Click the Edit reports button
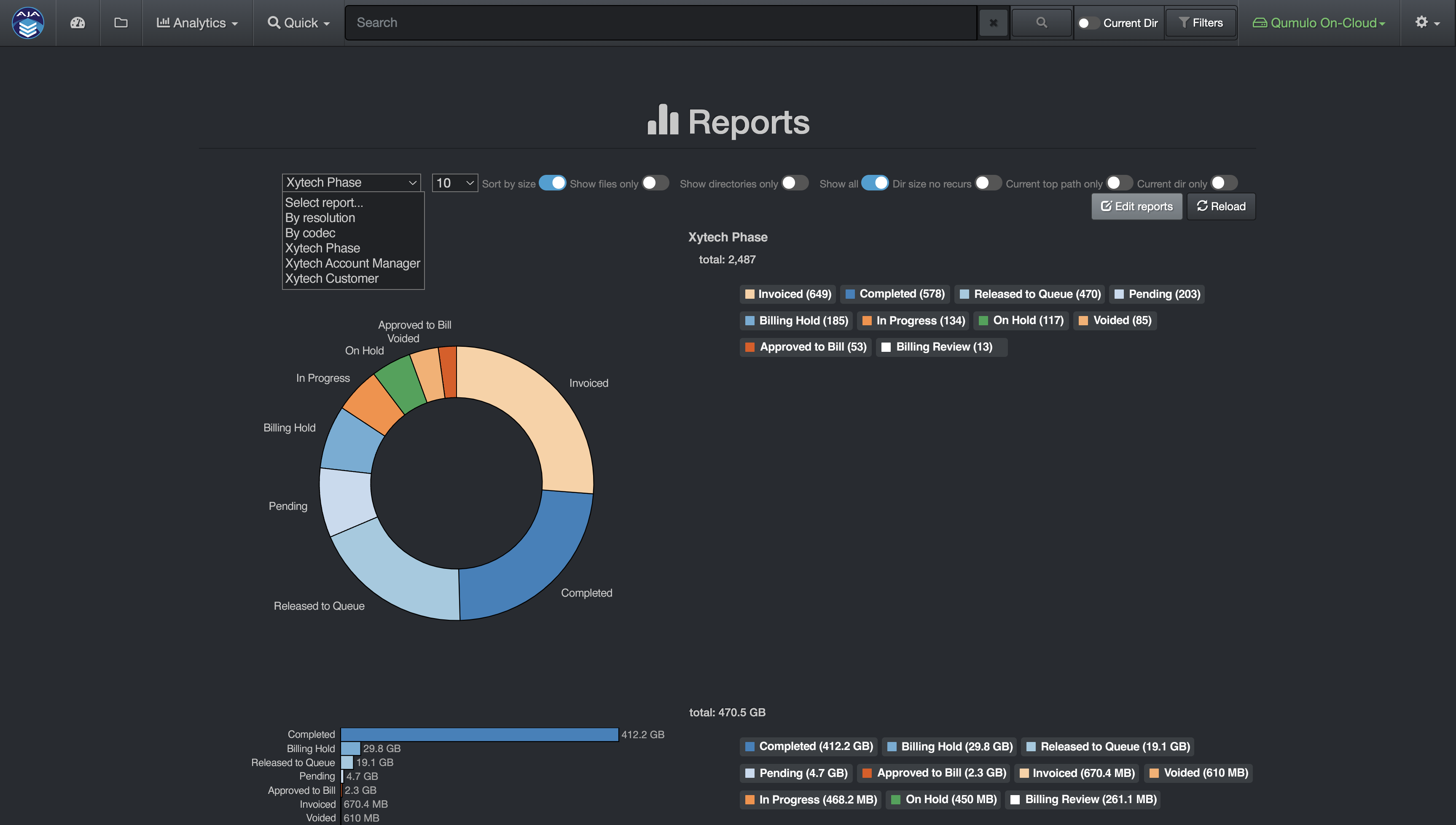1456x825 pixels. point(1136,206)
